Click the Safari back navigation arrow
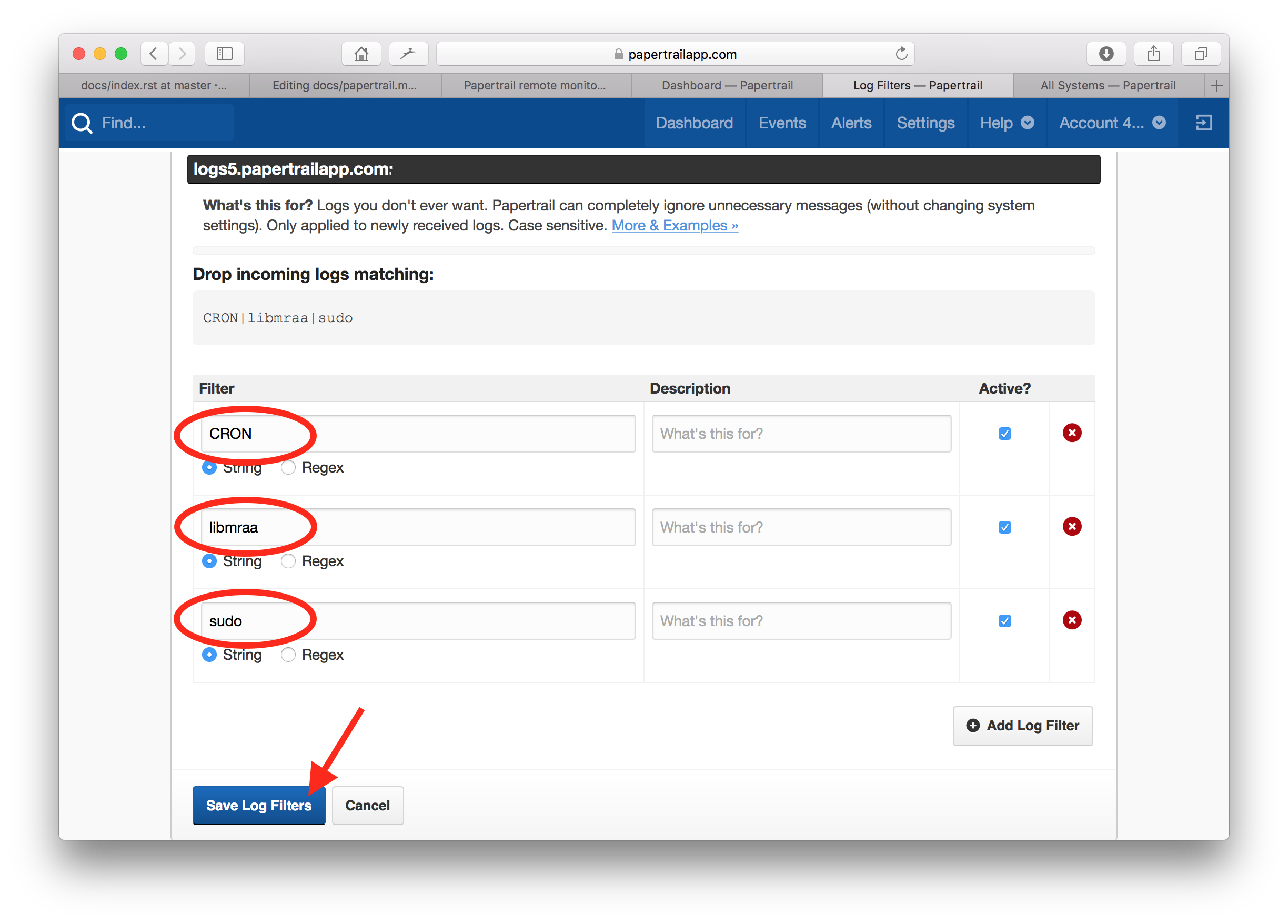The image size is (1288, 924). [x=154, y=54]
